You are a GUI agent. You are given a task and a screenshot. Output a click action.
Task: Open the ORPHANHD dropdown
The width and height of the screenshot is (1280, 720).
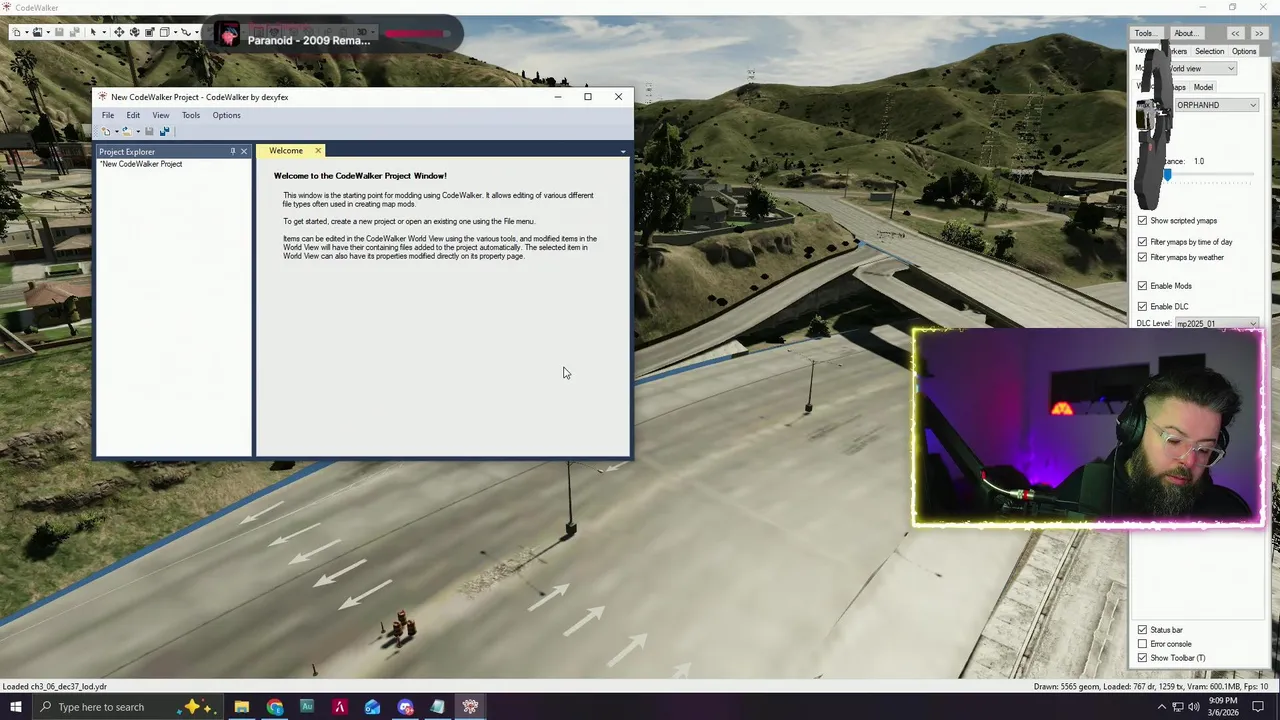[1216, 105]
